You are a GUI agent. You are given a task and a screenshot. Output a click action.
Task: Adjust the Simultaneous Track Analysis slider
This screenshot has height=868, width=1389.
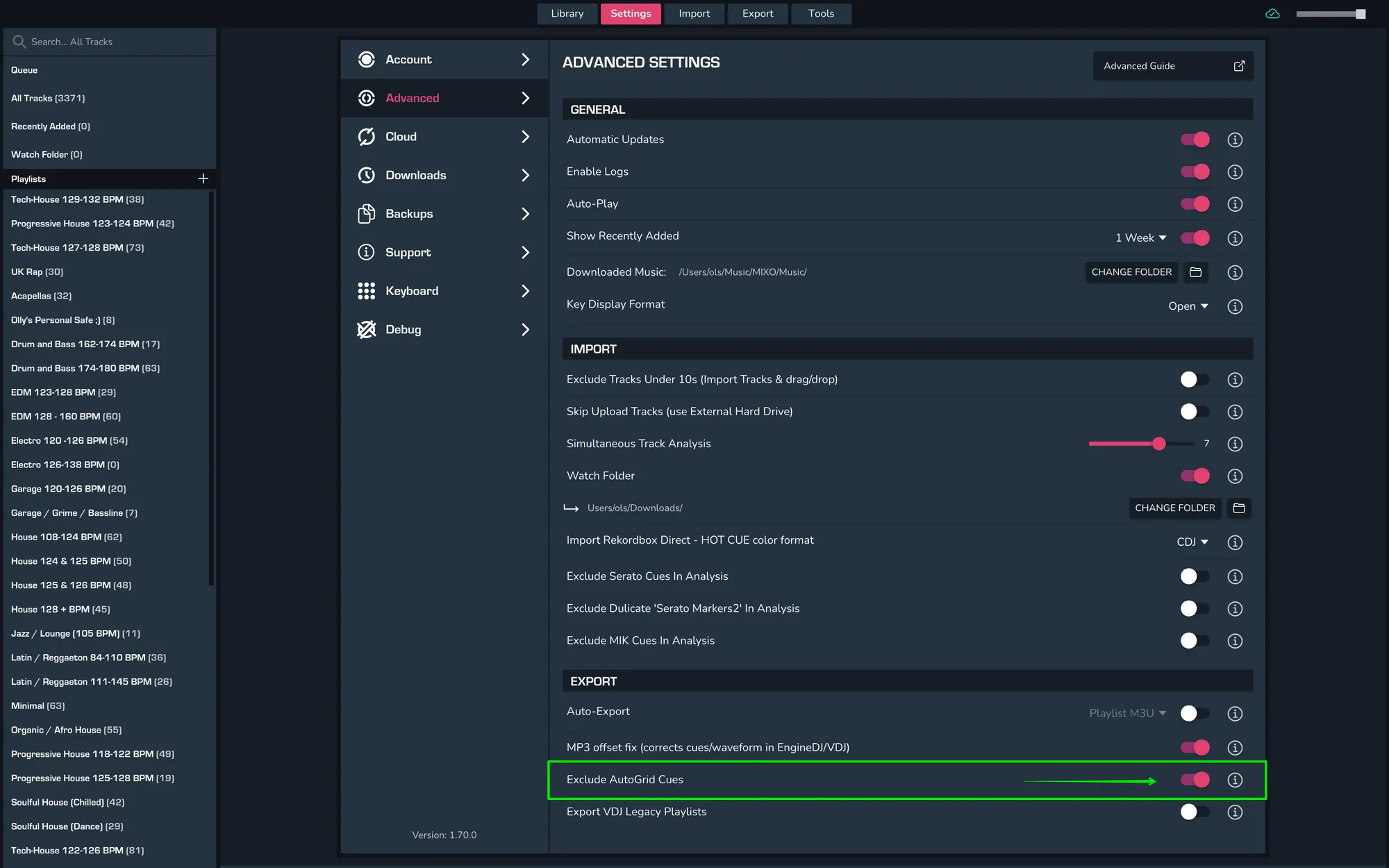1158,444
